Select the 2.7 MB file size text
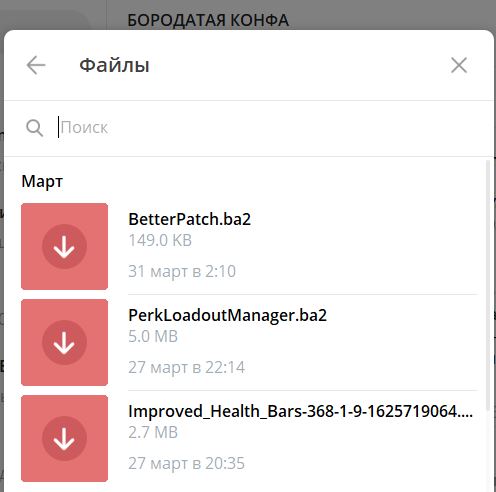Image resolution: width=496 pixels, height=492 pixels. 153,432
